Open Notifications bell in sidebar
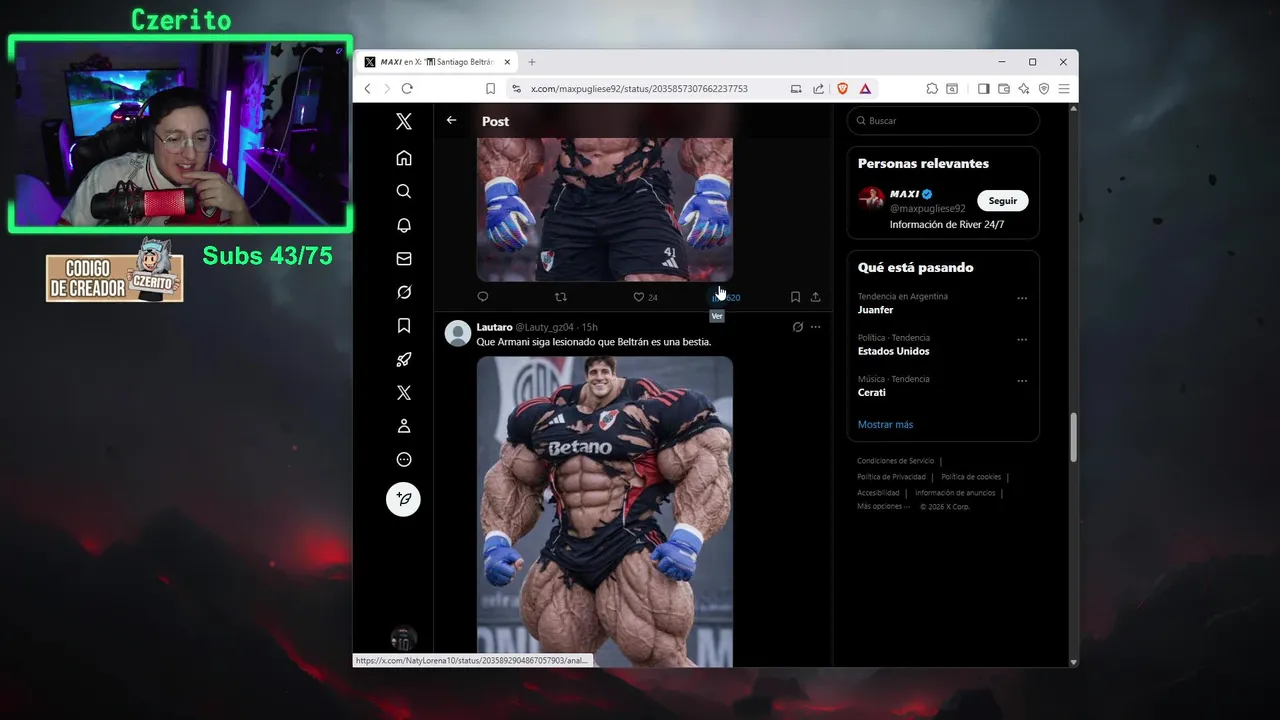This screenshot has height=720, width=1280. 404,225
